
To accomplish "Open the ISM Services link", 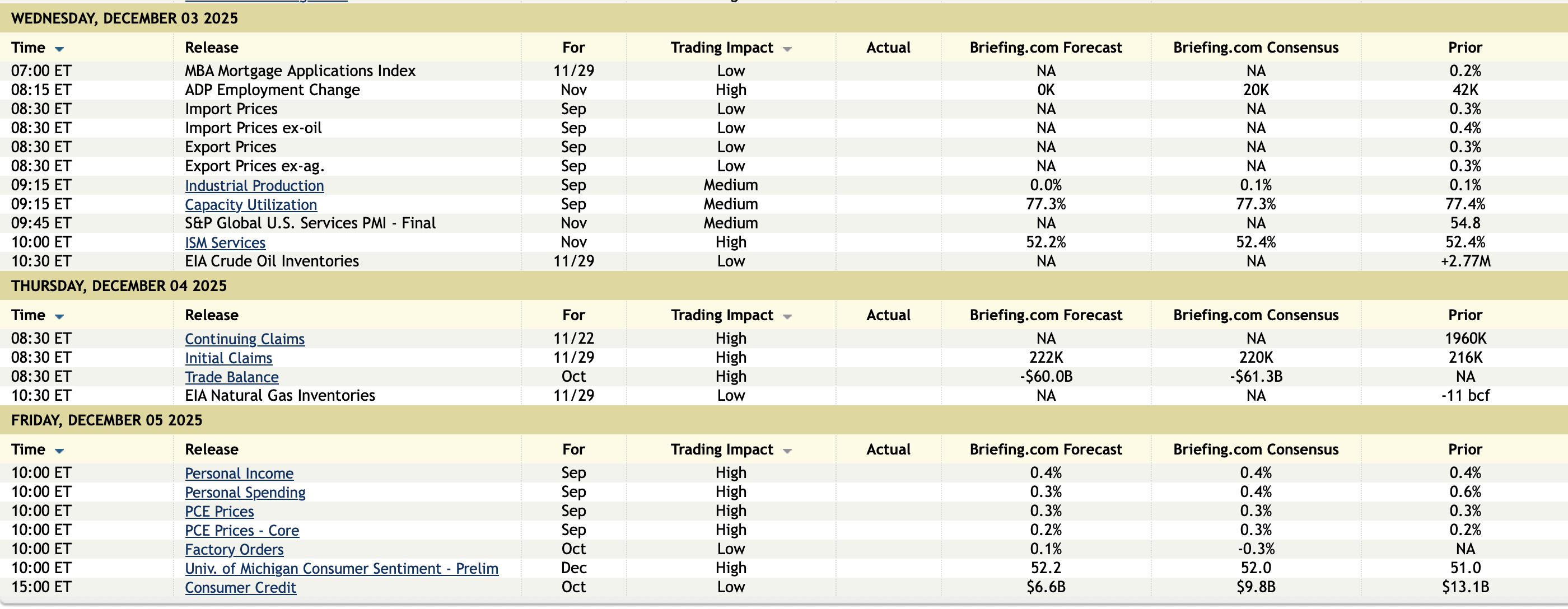I will click(x=225, y=243).
